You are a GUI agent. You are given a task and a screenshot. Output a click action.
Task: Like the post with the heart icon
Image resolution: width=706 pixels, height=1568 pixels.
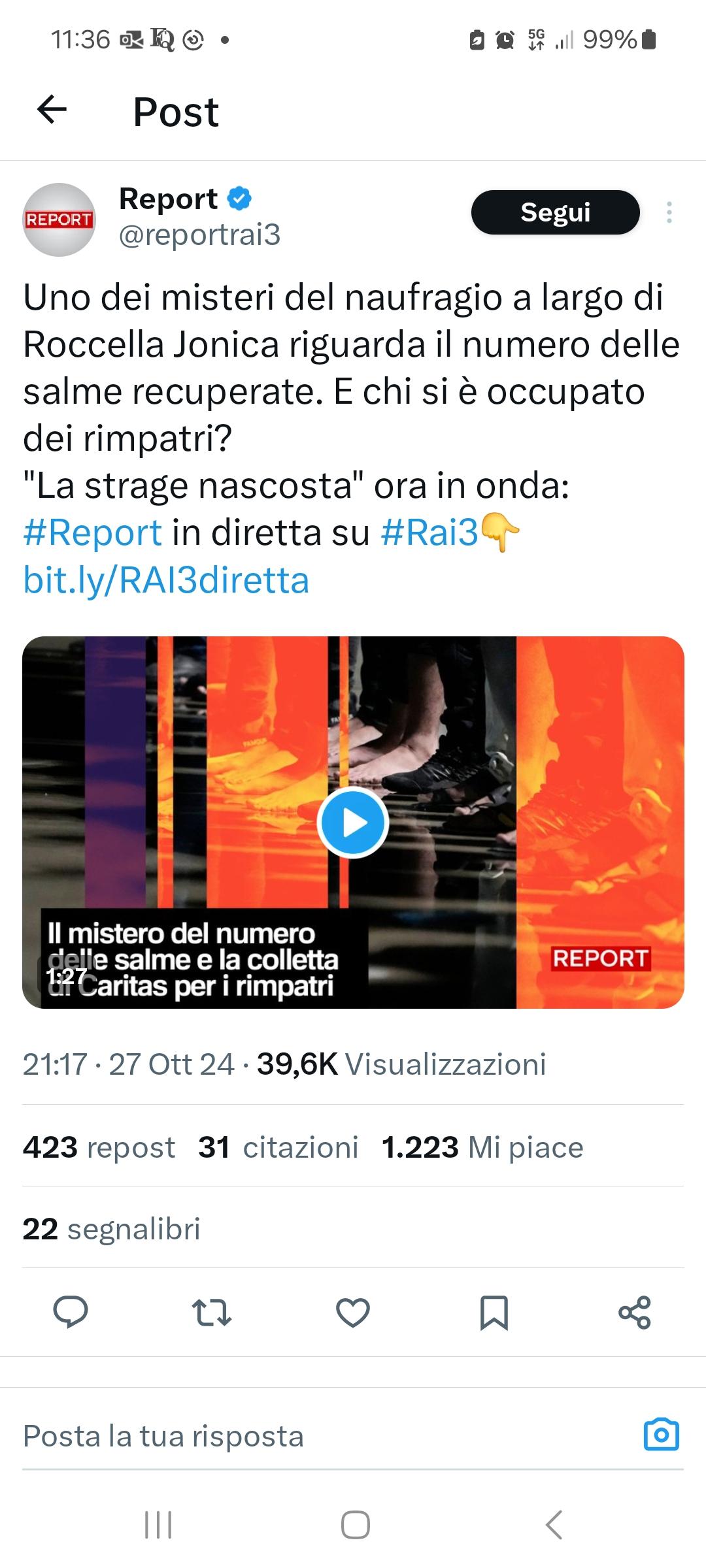click(353, 1312)
